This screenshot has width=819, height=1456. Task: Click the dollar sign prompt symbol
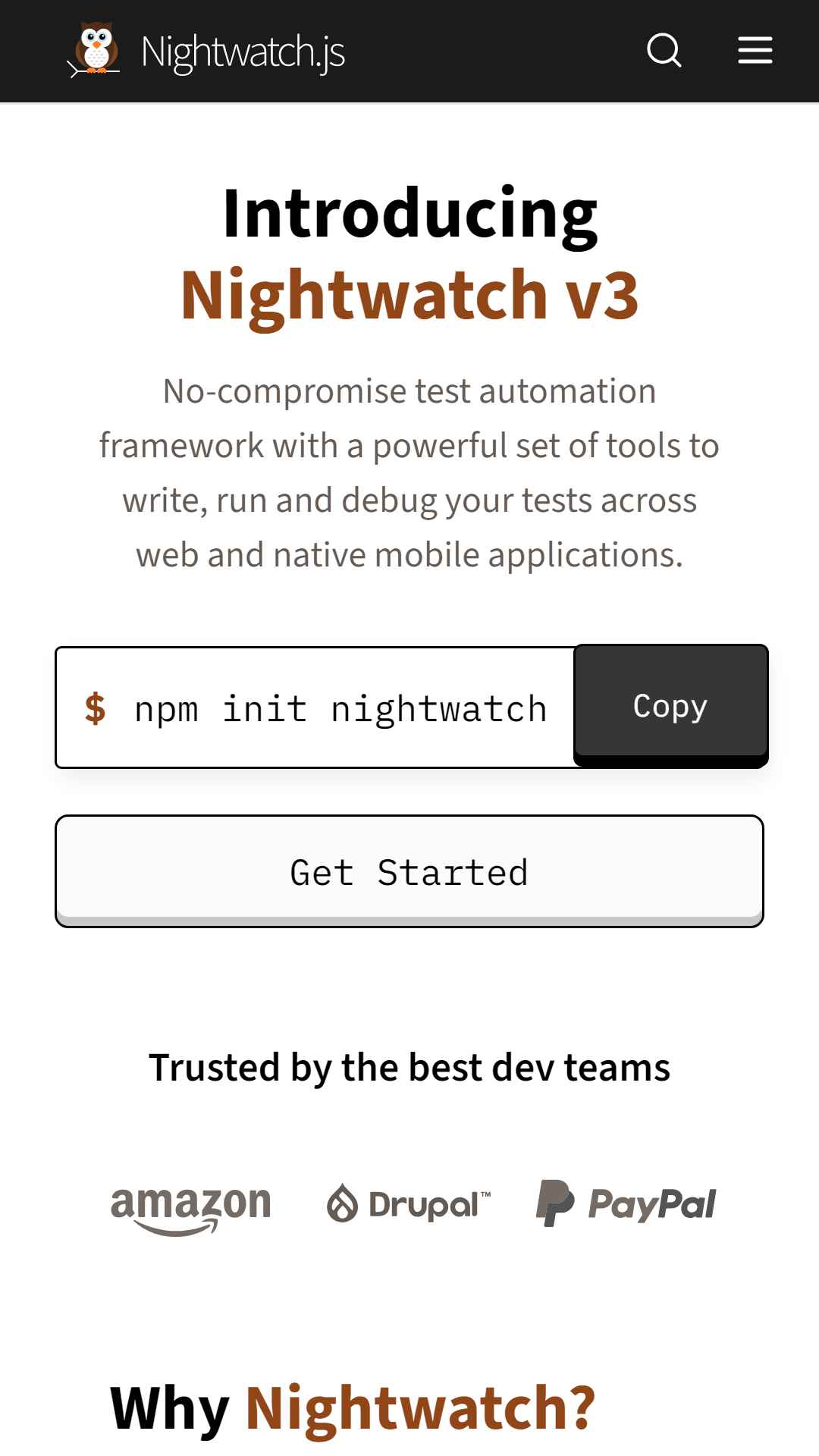pyautogui.click(x=95, y=708)
